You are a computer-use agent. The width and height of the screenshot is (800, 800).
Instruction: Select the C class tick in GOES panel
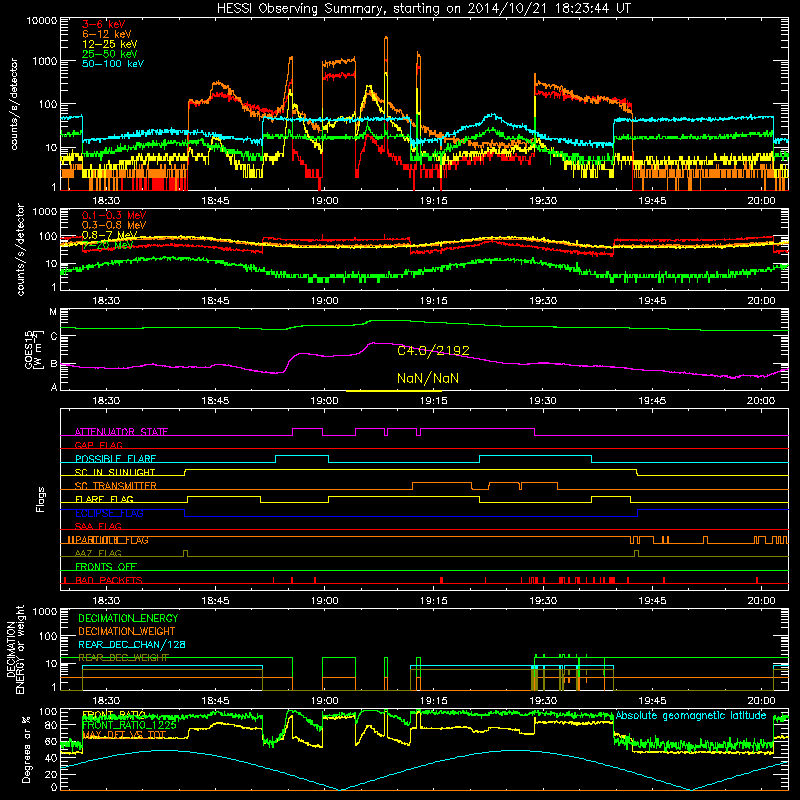[53, 337]
